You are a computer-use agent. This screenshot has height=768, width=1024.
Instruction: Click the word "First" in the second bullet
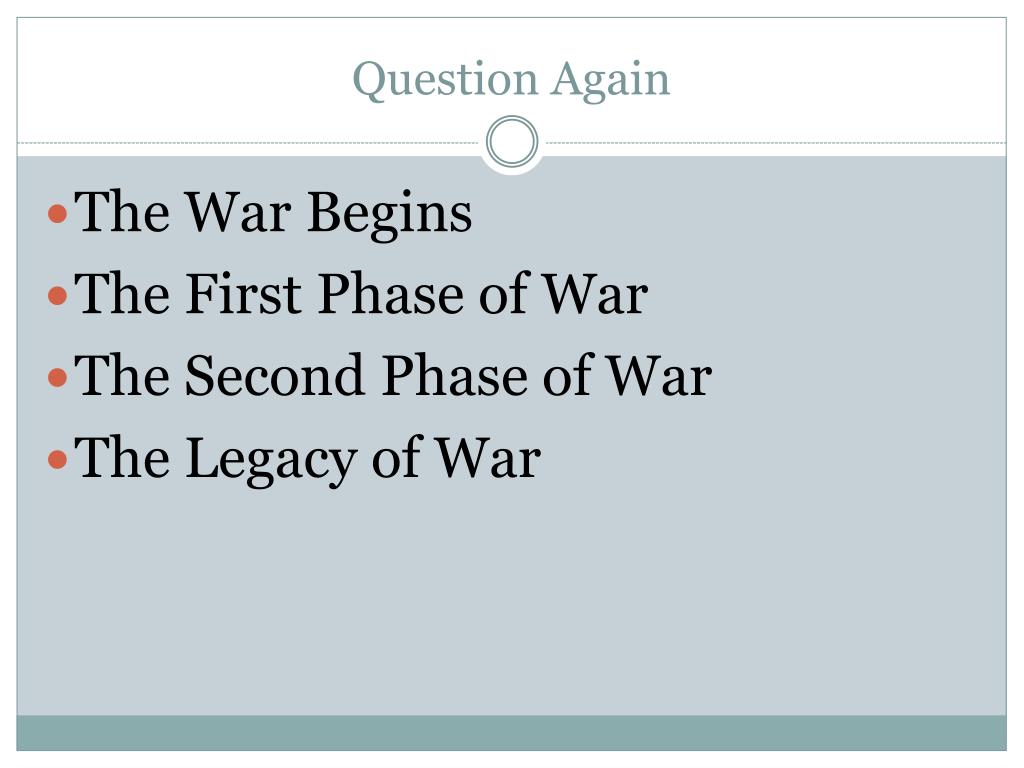pos(244,294)
